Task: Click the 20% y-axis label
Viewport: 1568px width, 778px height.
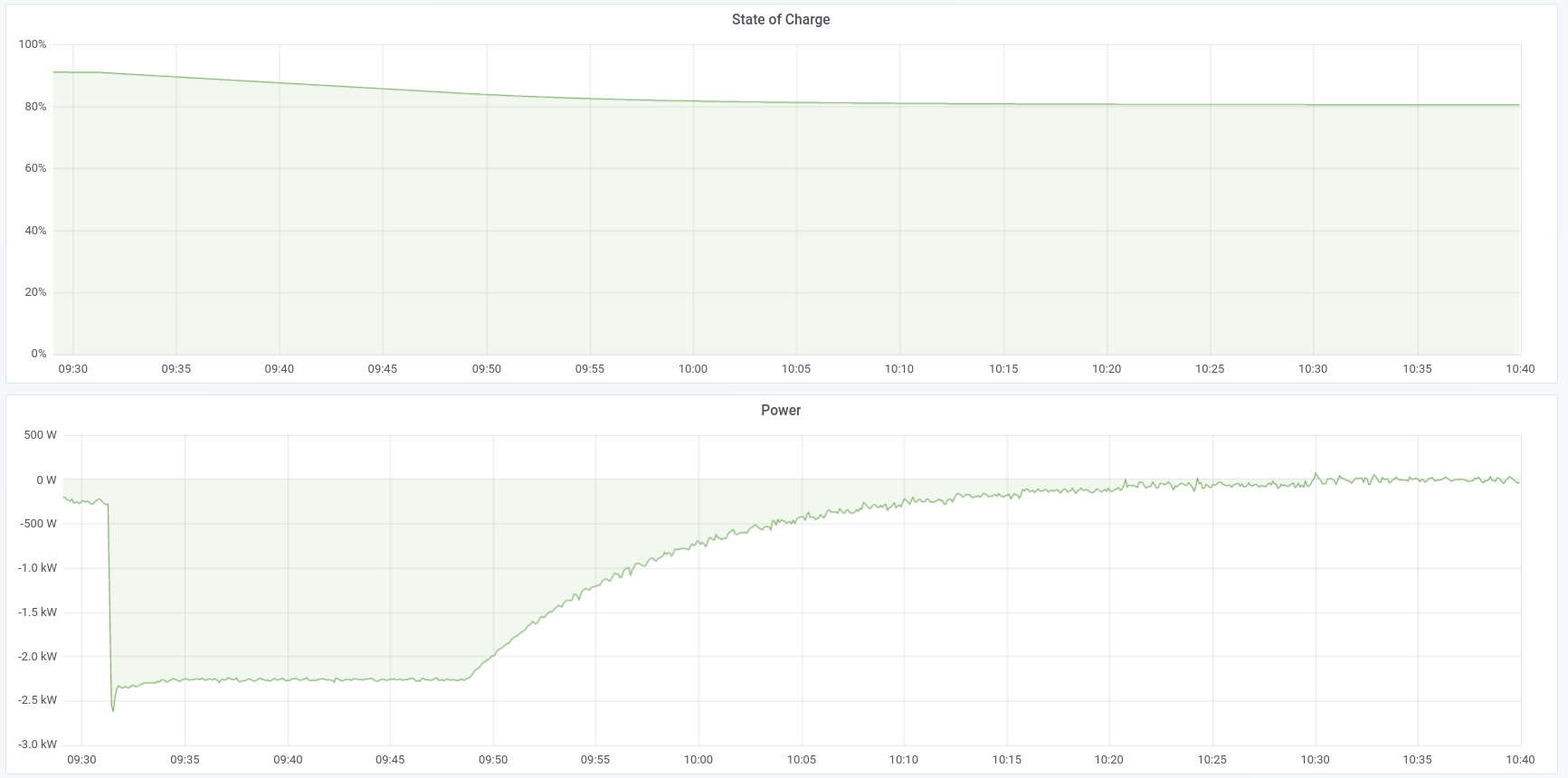Action: (x=35, y=292)
